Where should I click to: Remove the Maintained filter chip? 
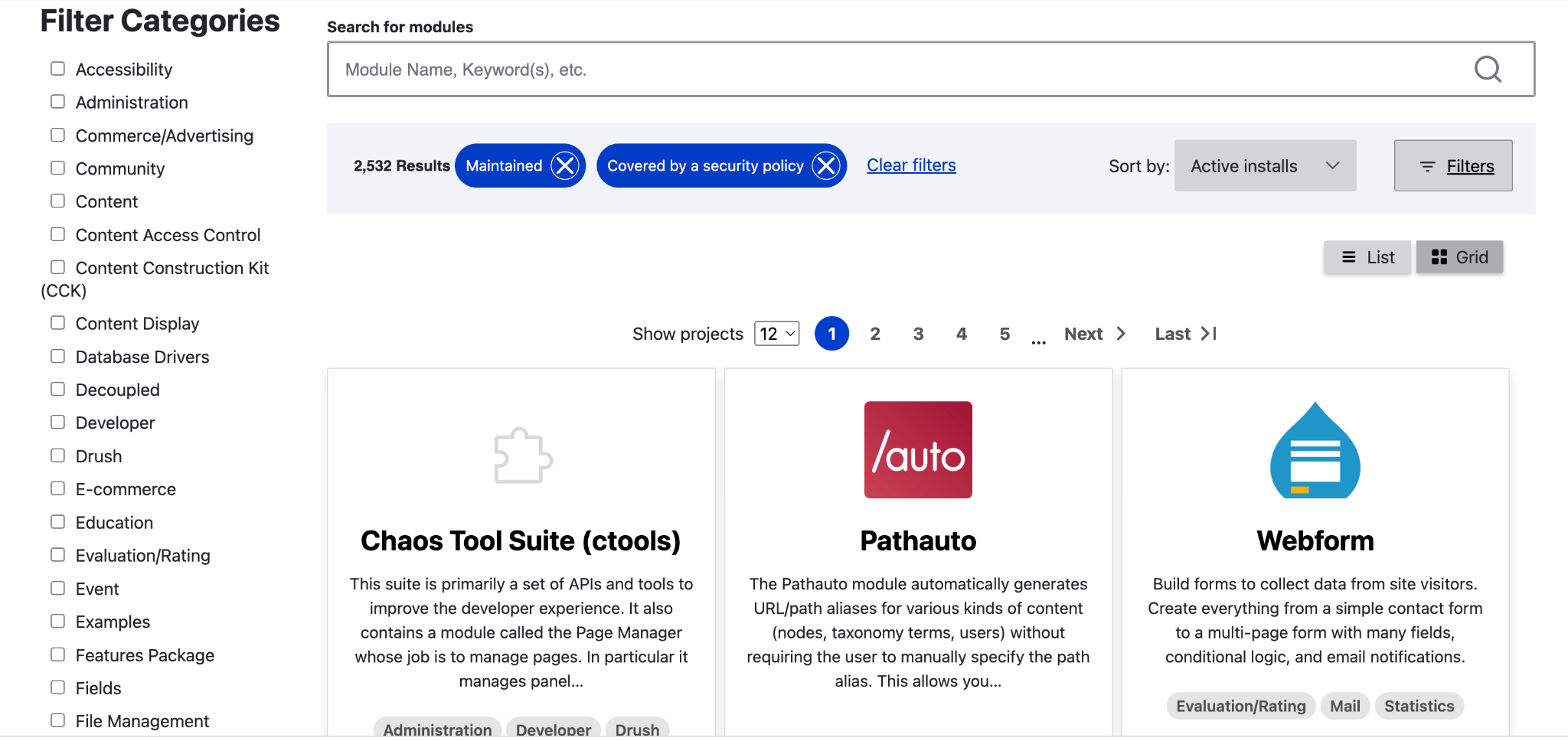point(565,165)
